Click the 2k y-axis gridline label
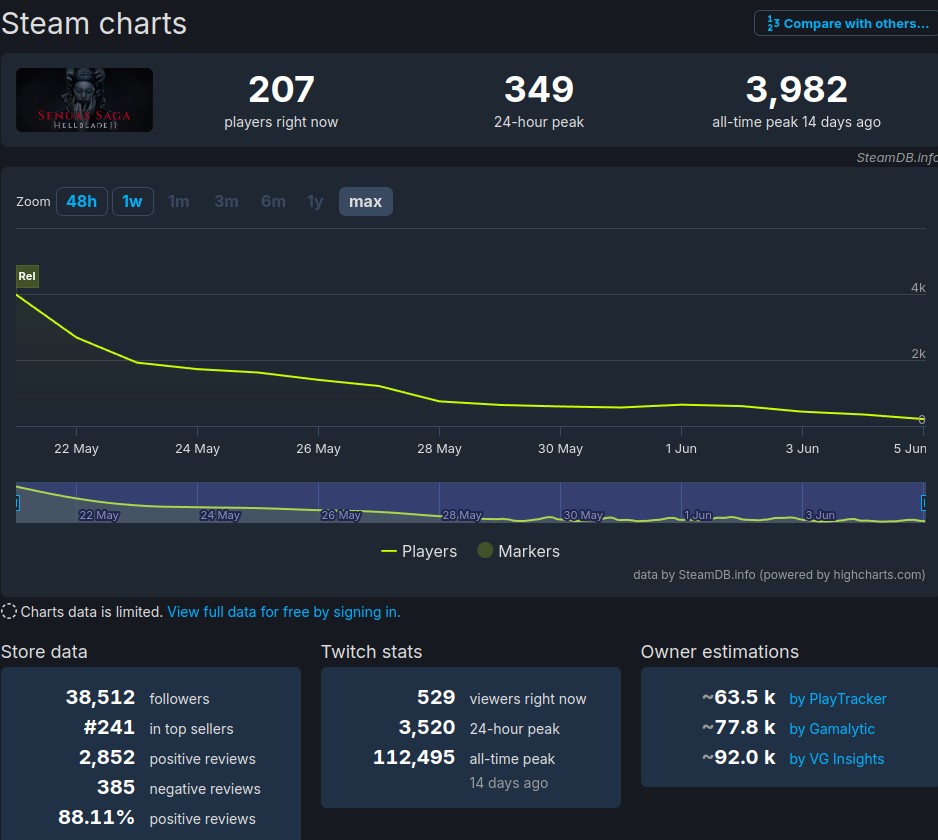The height and width of the screenshot is (840, 938). pos(918,354)
